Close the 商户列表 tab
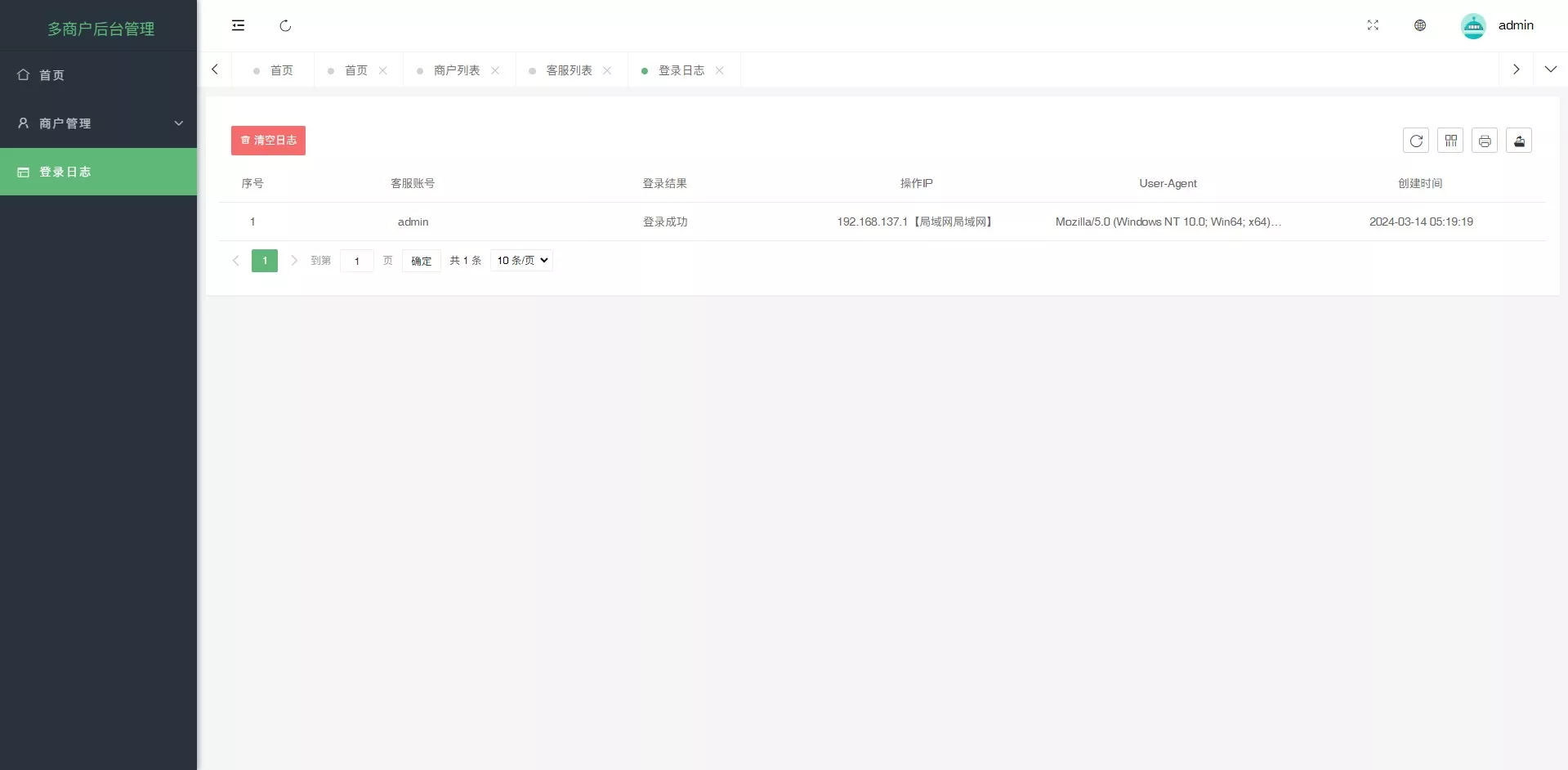 pyautogui.click(x=494, y=71)
